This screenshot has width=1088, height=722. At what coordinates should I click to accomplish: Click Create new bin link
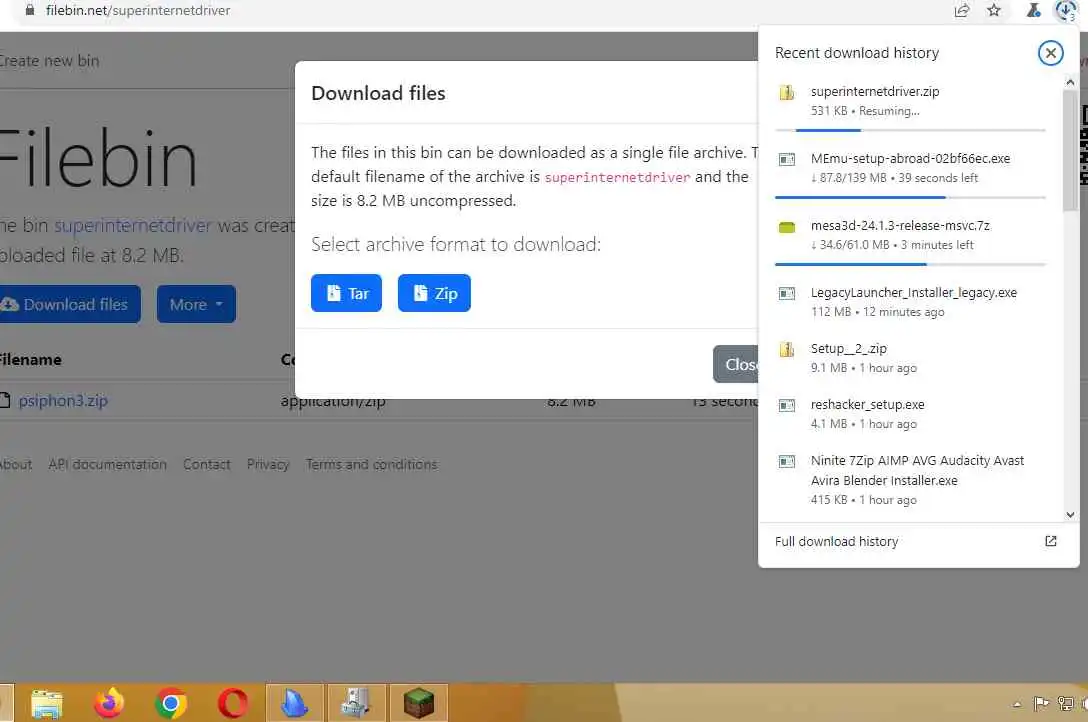click(x=49, y=61)
